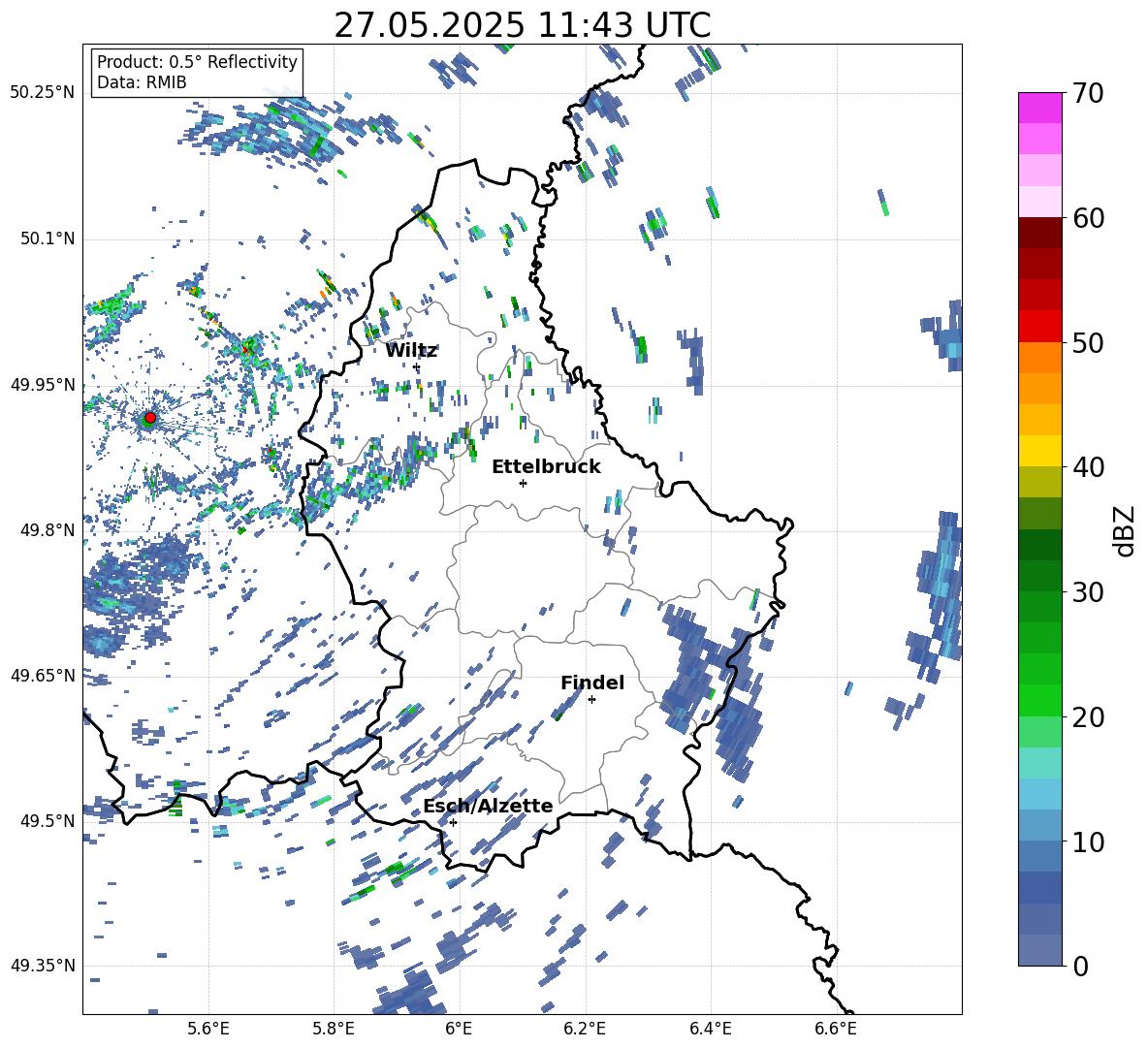Click the Product: 0.5° Reflectivity text
1148x1048 pixels.
point(197,61)
